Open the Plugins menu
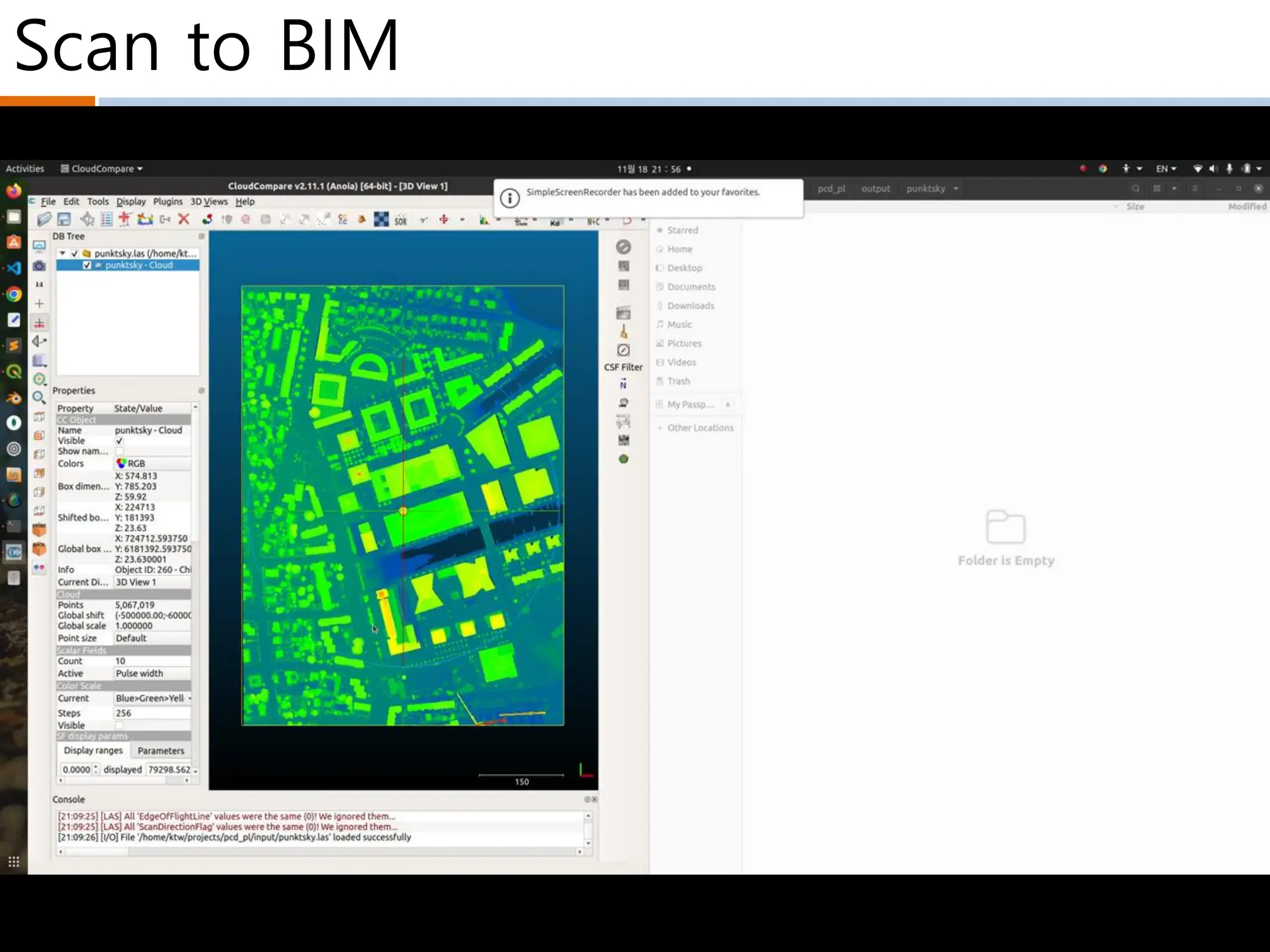This screenshot has height=952, width=1270. pos(168,201)
